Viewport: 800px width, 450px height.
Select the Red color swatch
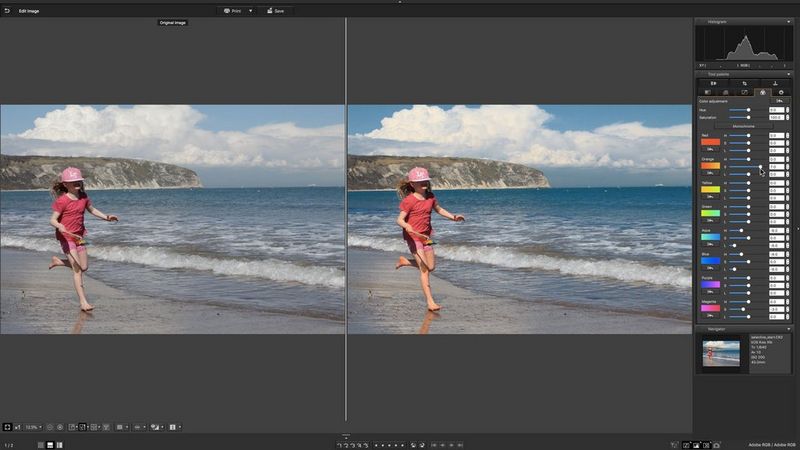tap(709, 142)
